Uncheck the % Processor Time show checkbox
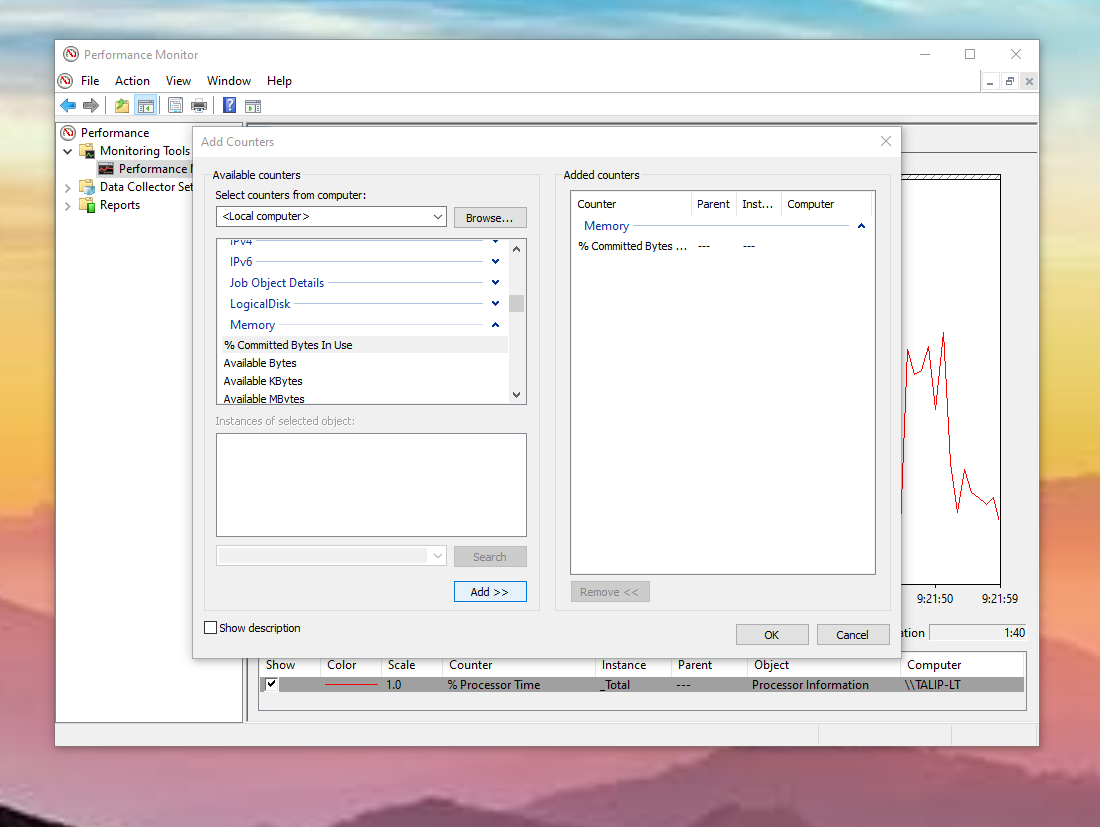This screenshot has height=827, width=1100. coord(271,684)
